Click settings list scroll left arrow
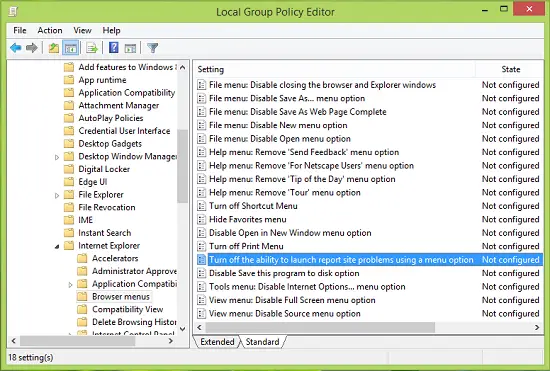This screenshot has height=371, width=550. [x=199, y=327]
